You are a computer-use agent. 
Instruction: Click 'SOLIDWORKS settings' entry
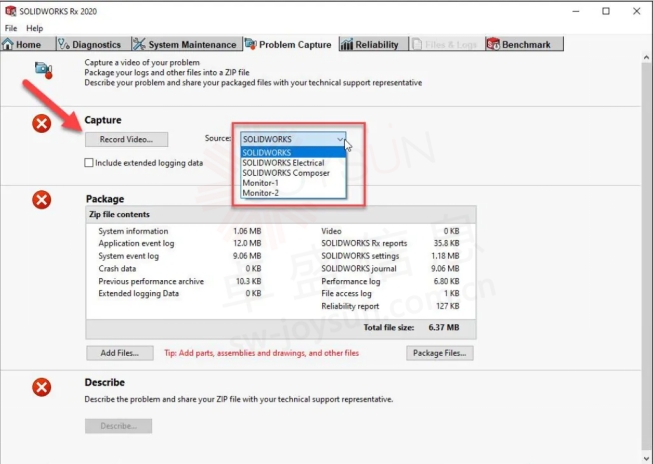tap(360, 256)
